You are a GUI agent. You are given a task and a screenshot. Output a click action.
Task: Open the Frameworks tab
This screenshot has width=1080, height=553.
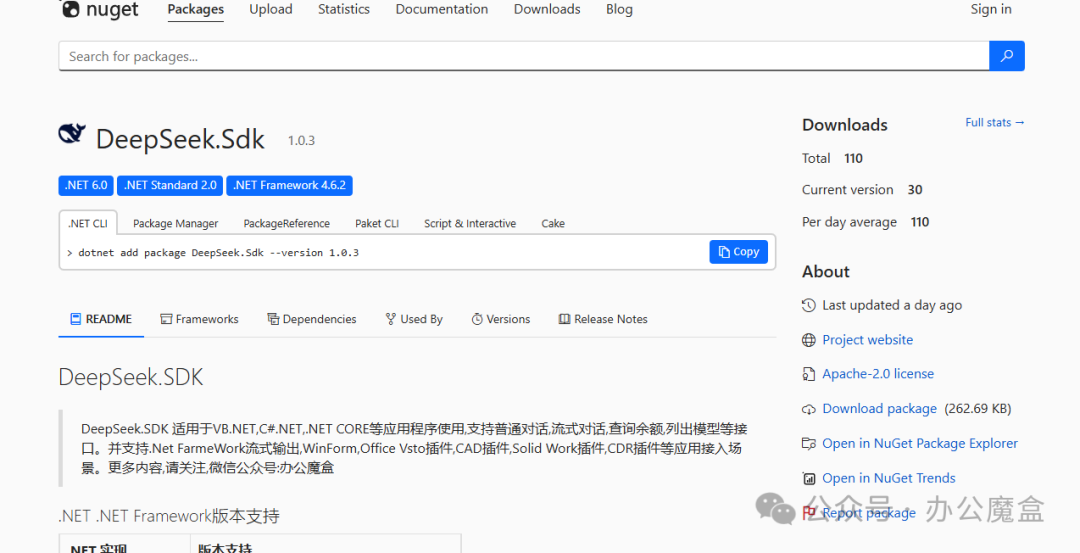[200, 319]
